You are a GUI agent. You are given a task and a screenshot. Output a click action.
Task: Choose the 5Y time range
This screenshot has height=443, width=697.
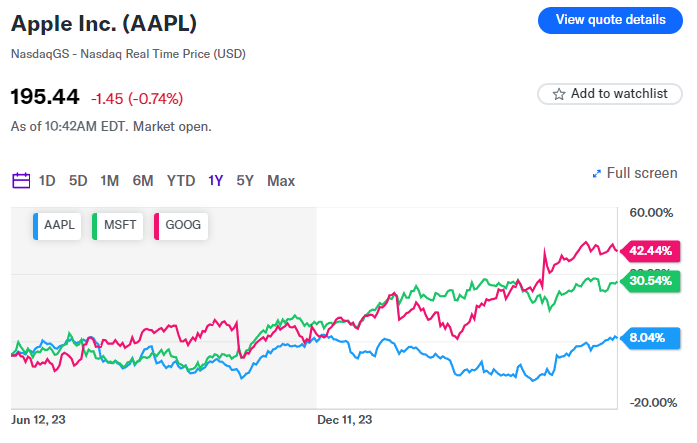245,181
